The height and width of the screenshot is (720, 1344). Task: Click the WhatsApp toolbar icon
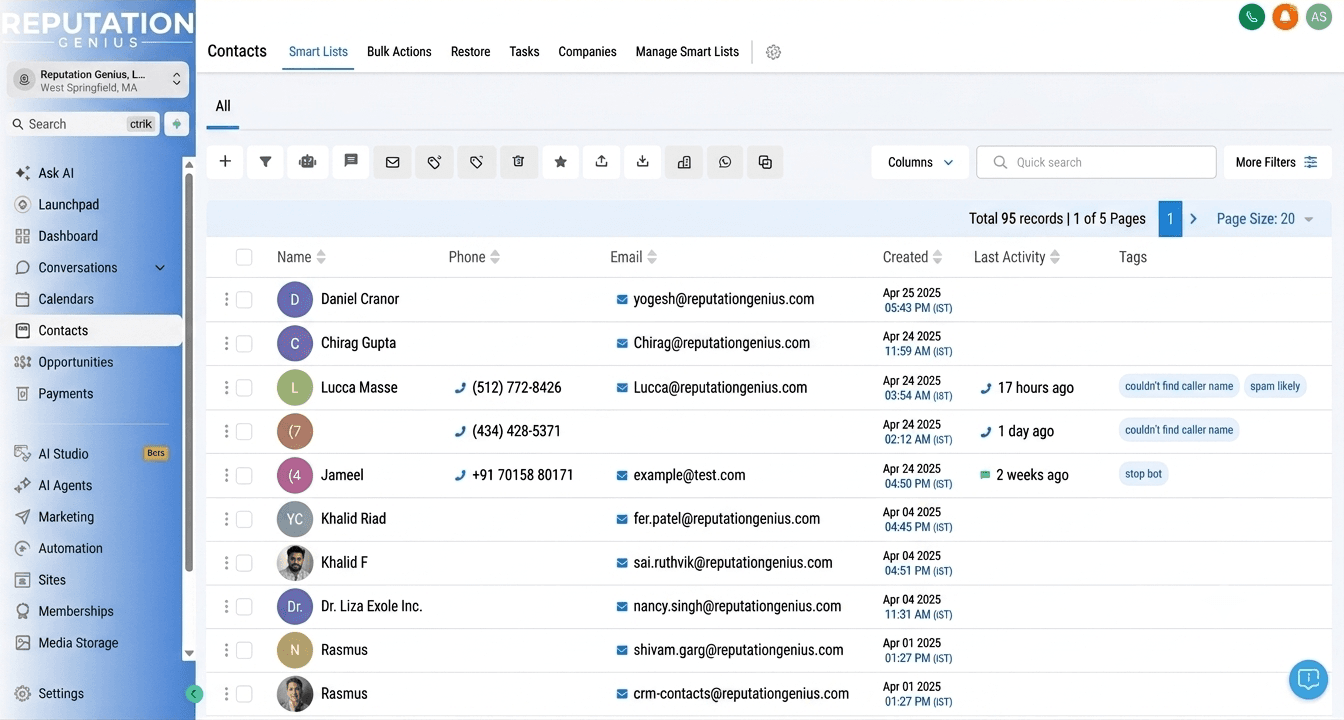tap(725, 162)
